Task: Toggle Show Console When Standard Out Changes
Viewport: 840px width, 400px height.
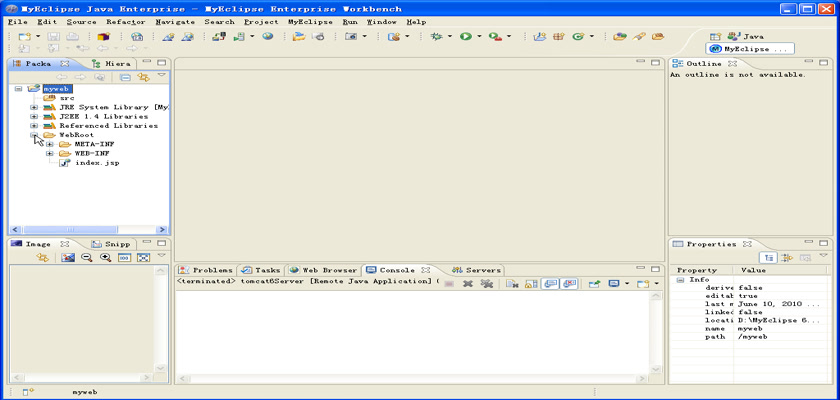Action: coord(551,284)
